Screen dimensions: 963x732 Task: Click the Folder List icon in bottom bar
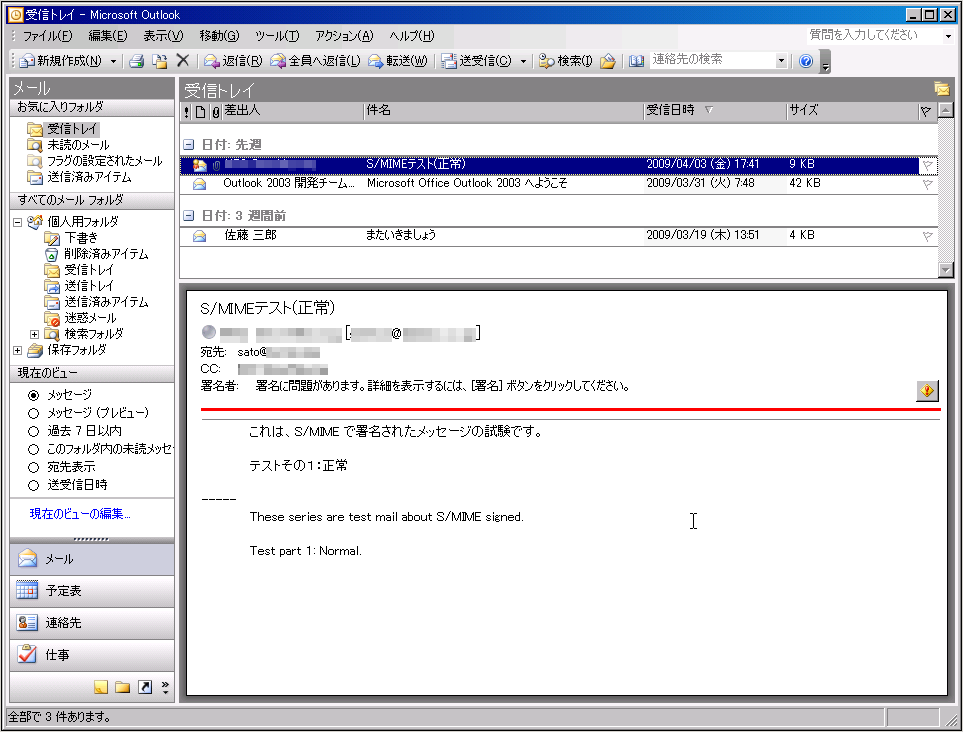pyautogui.click(x=123, y=687)
